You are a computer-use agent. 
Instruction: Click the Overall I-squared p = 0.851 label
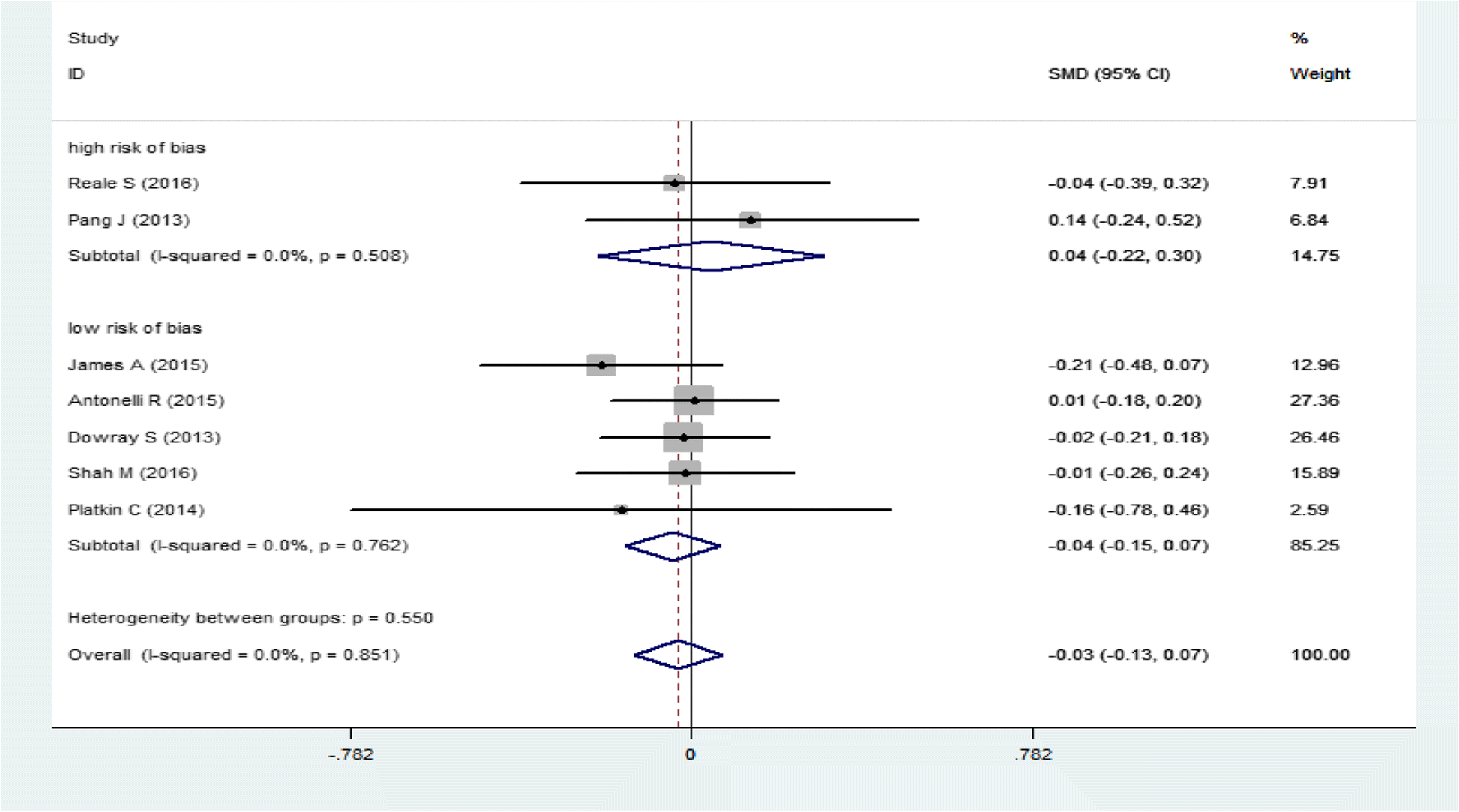pos(234,655)
